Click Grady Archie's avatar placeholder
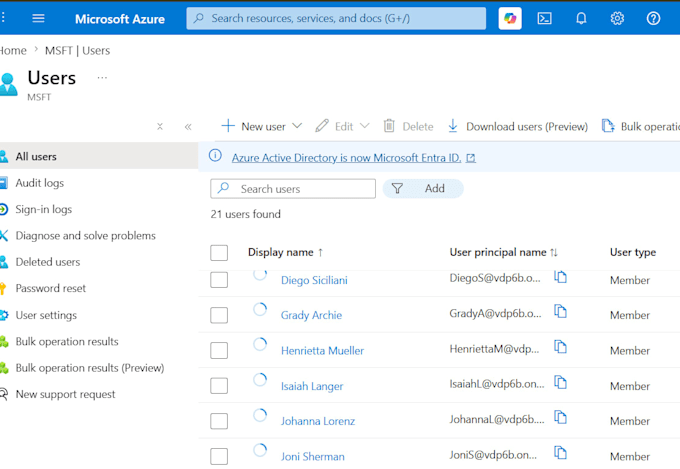This screenshot has height=469, width=680. pyautogui.click(x=260, y=309)
